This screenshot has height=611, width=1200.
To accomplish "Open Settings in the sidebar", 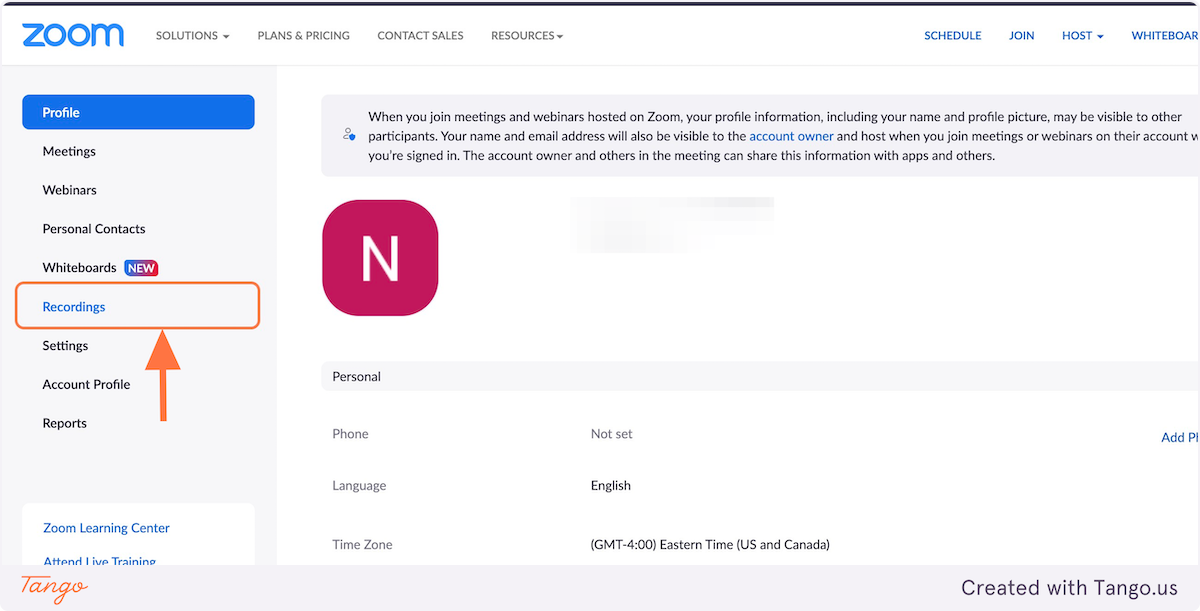I will 65,346.
